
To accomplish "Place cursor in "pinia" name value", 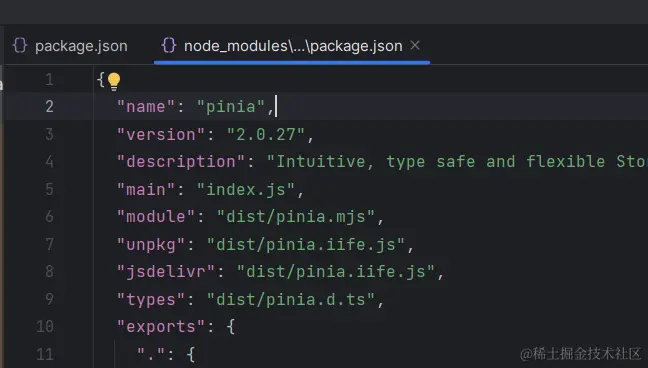I will click(x=231, y=107).
